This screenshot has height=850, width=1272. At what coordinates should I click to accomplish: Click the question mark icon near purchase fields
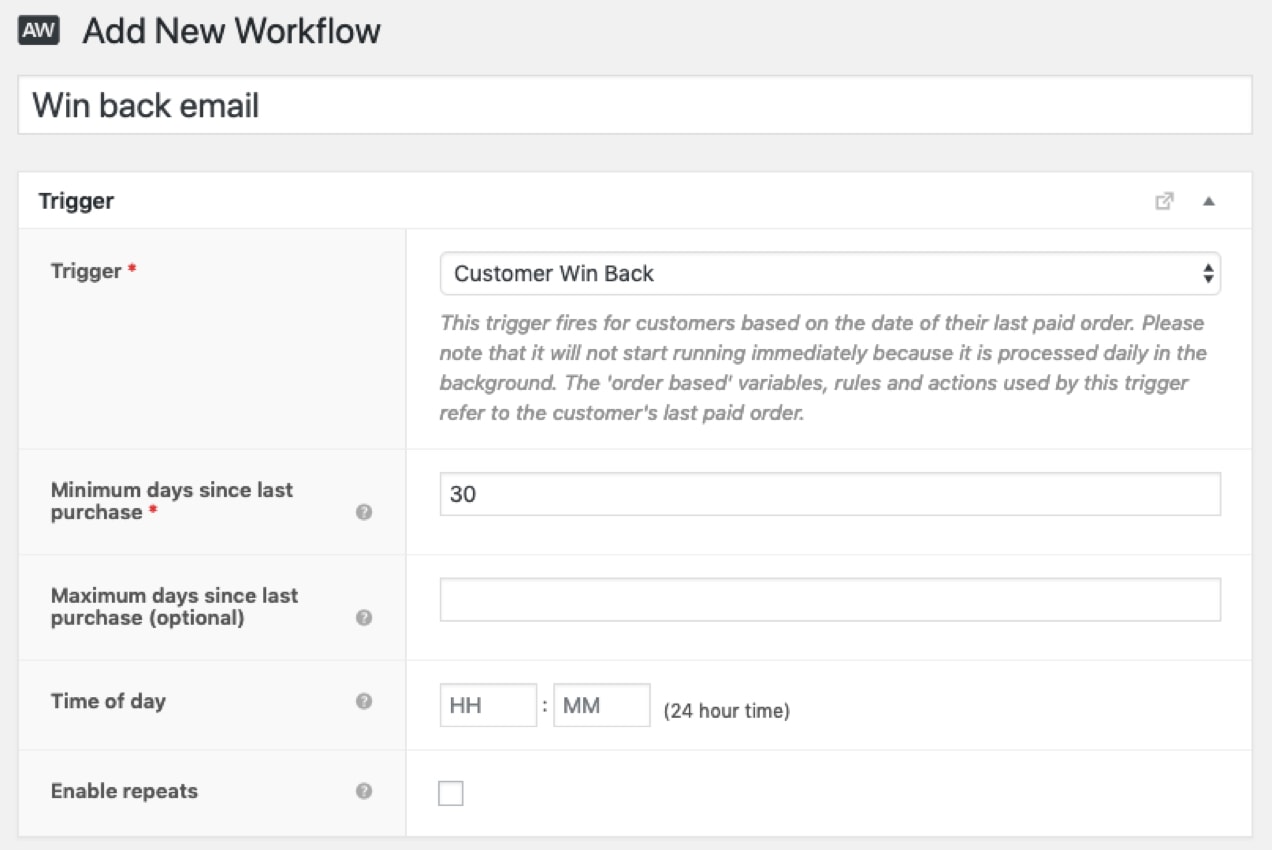pyautogui.click(x=364, y=510)
